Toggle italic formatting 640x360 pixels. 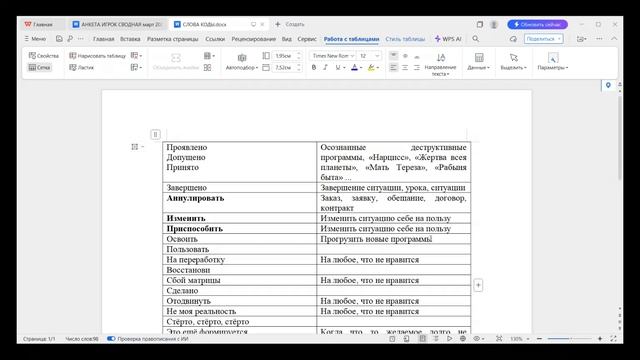(x=325, y=67)
